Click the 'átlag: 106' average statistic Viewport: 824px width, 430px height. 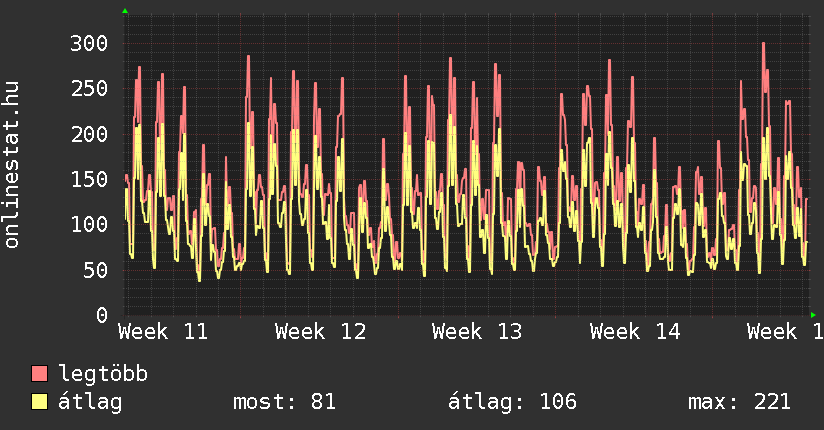(x=511, y=402)
